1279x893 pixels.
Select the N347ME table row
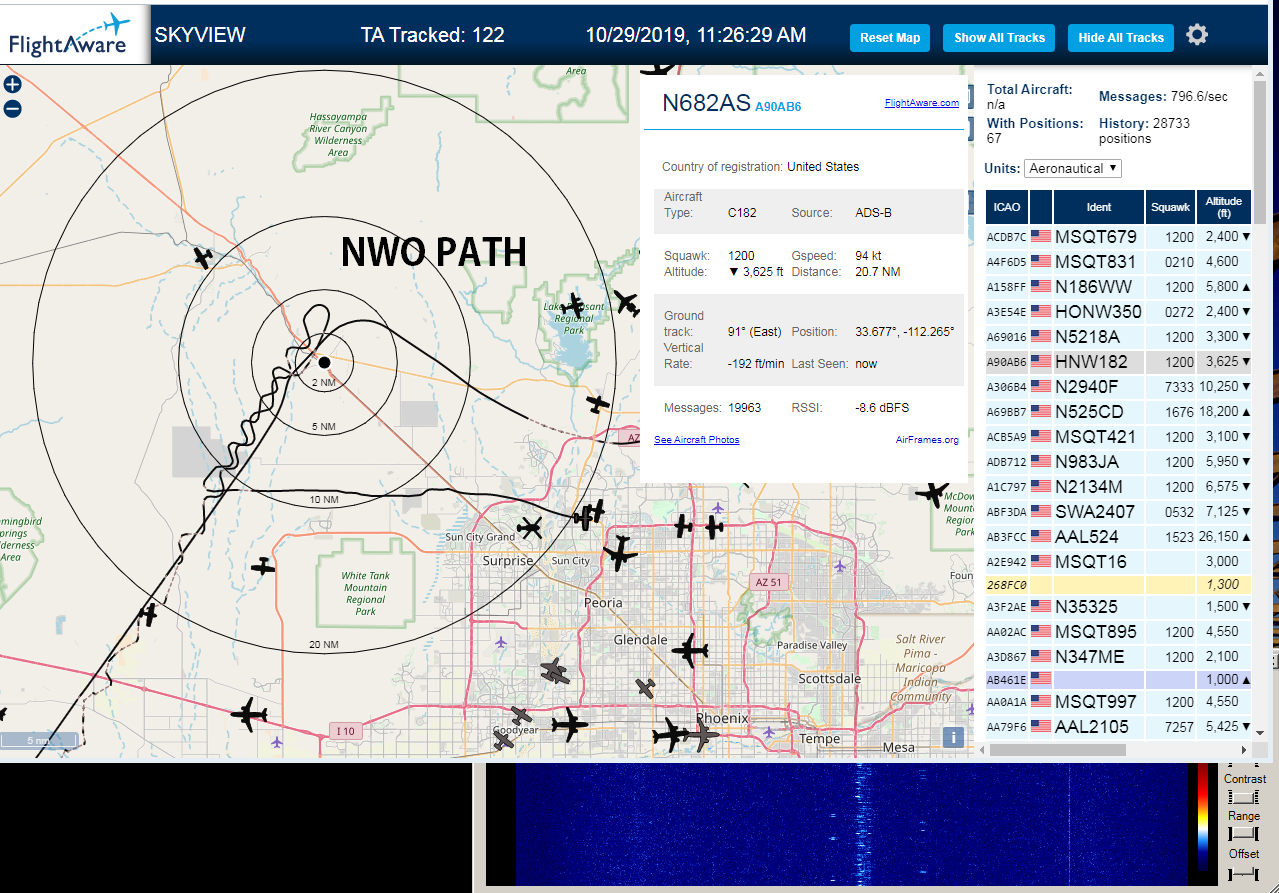(1118, 657)
